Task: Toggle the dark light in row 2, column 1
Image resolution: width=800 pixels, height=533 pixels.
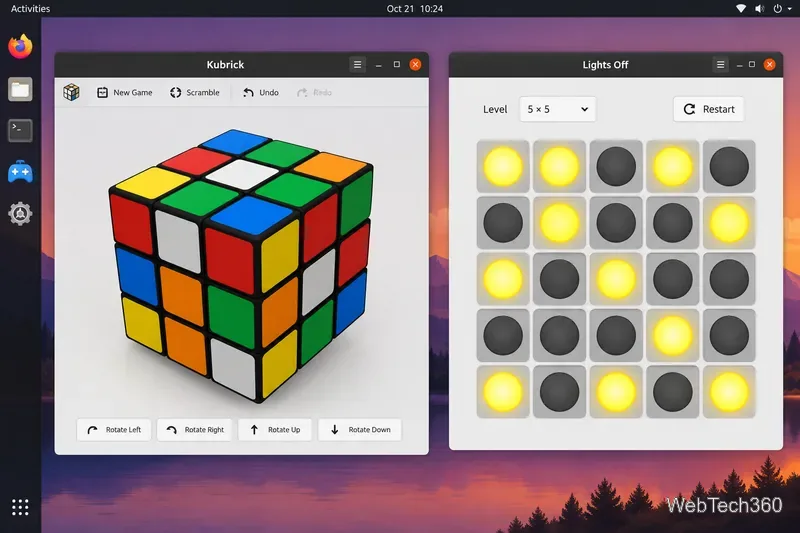Action: pos(503,223)
